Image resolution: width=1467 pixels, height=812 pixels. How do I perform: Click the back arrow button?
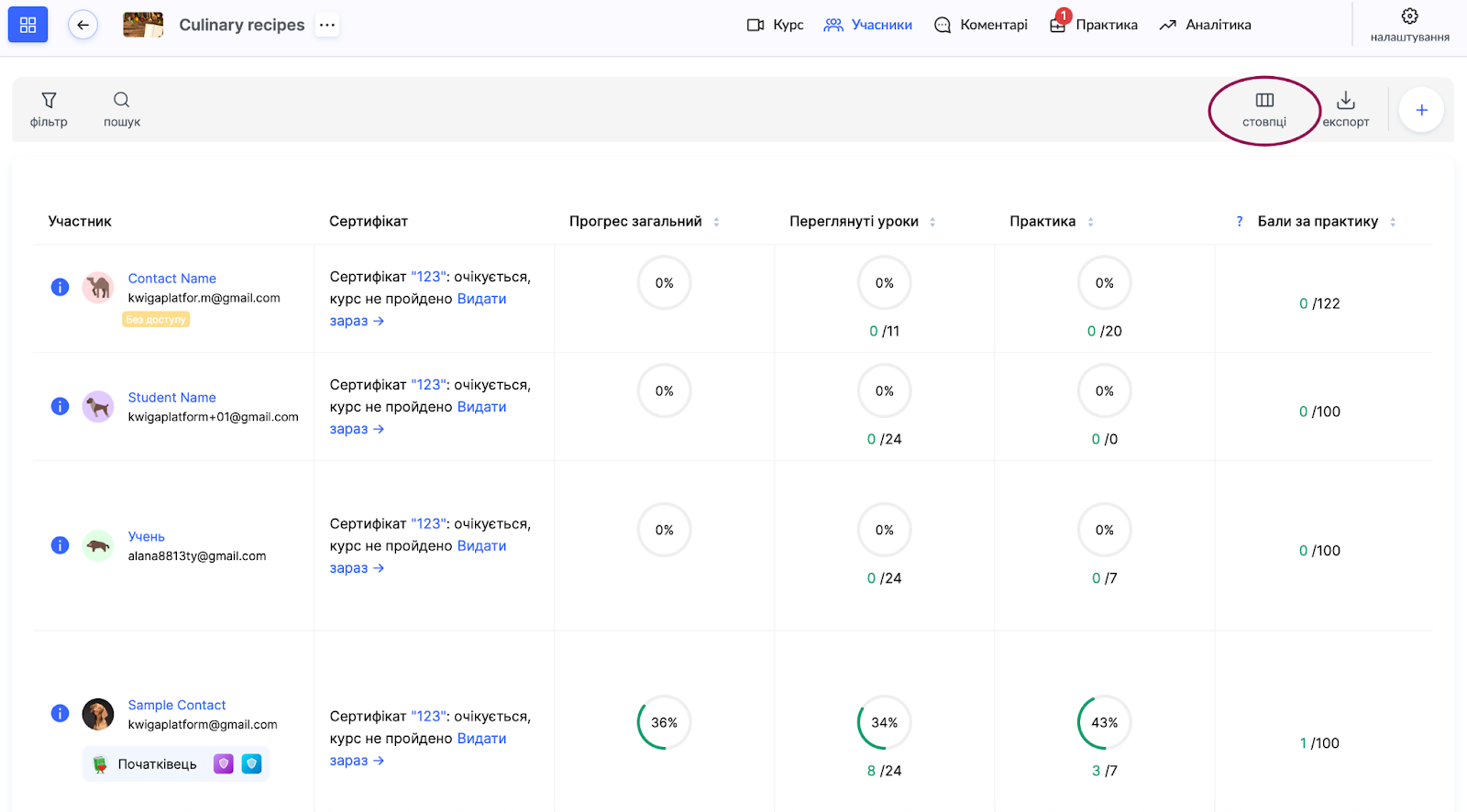[x=83, y=25]
